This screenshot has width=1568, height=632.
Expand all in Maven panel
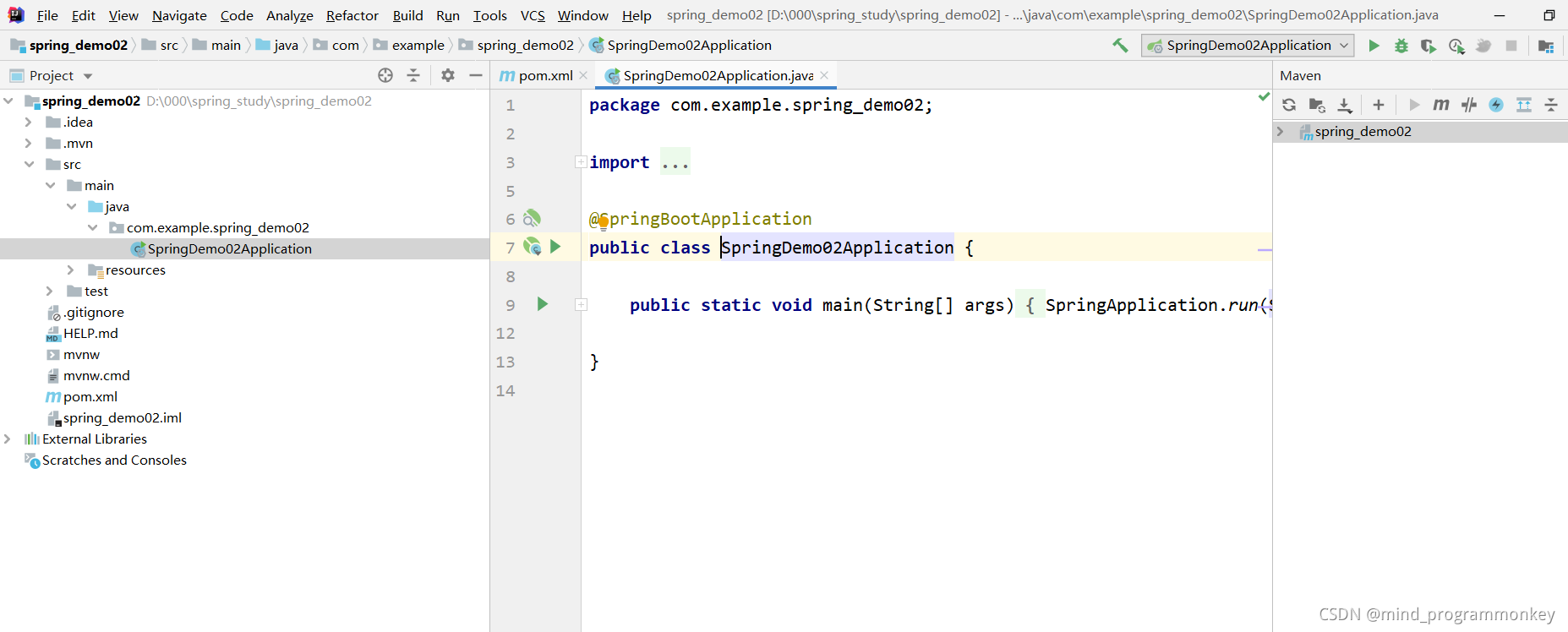(1524, 105)
